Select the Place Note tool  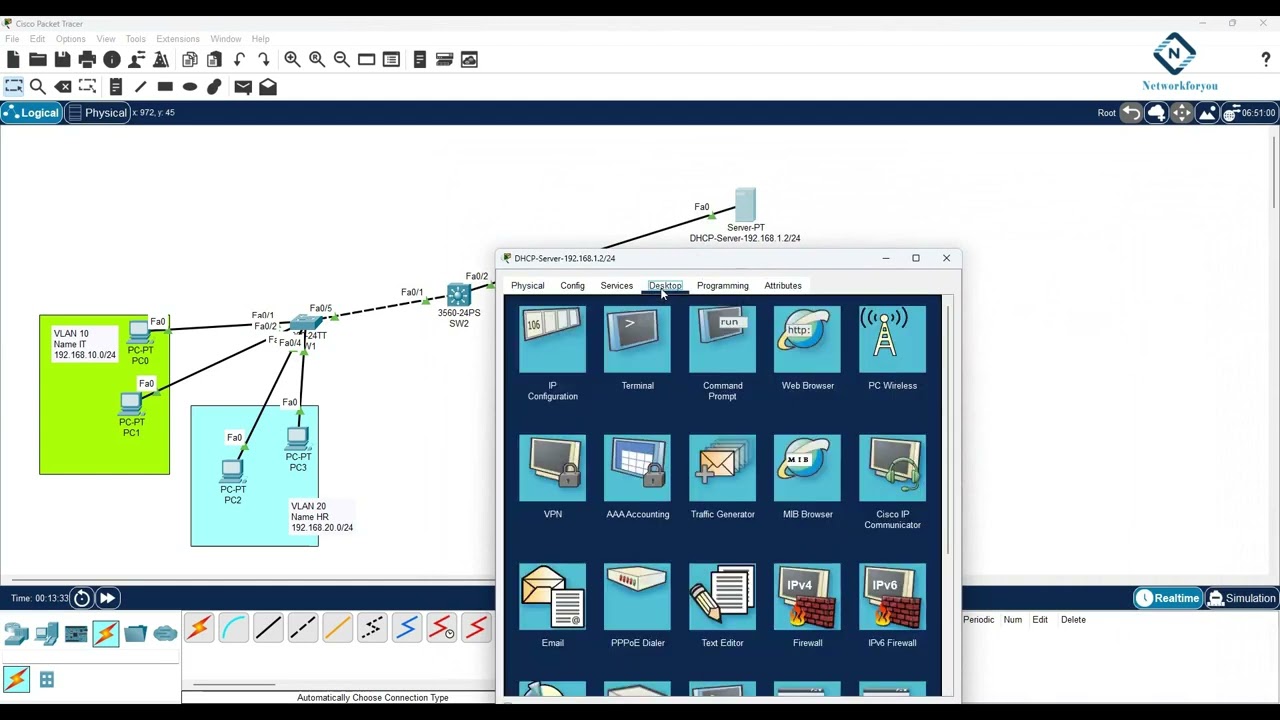tap(116, 87)
